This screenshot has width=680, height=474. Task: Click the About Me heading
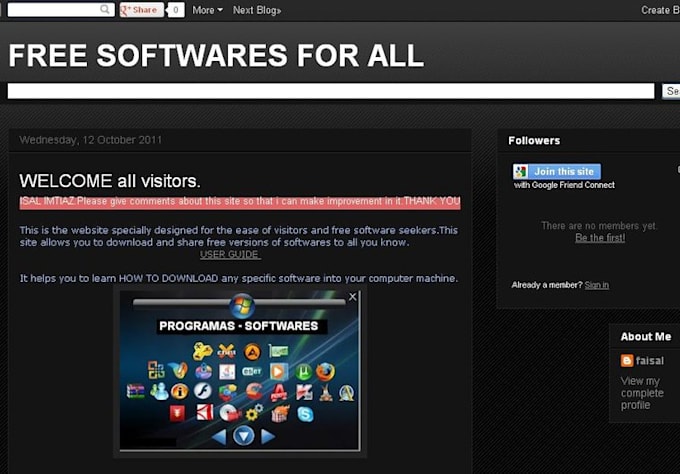[x=646, y=337]
